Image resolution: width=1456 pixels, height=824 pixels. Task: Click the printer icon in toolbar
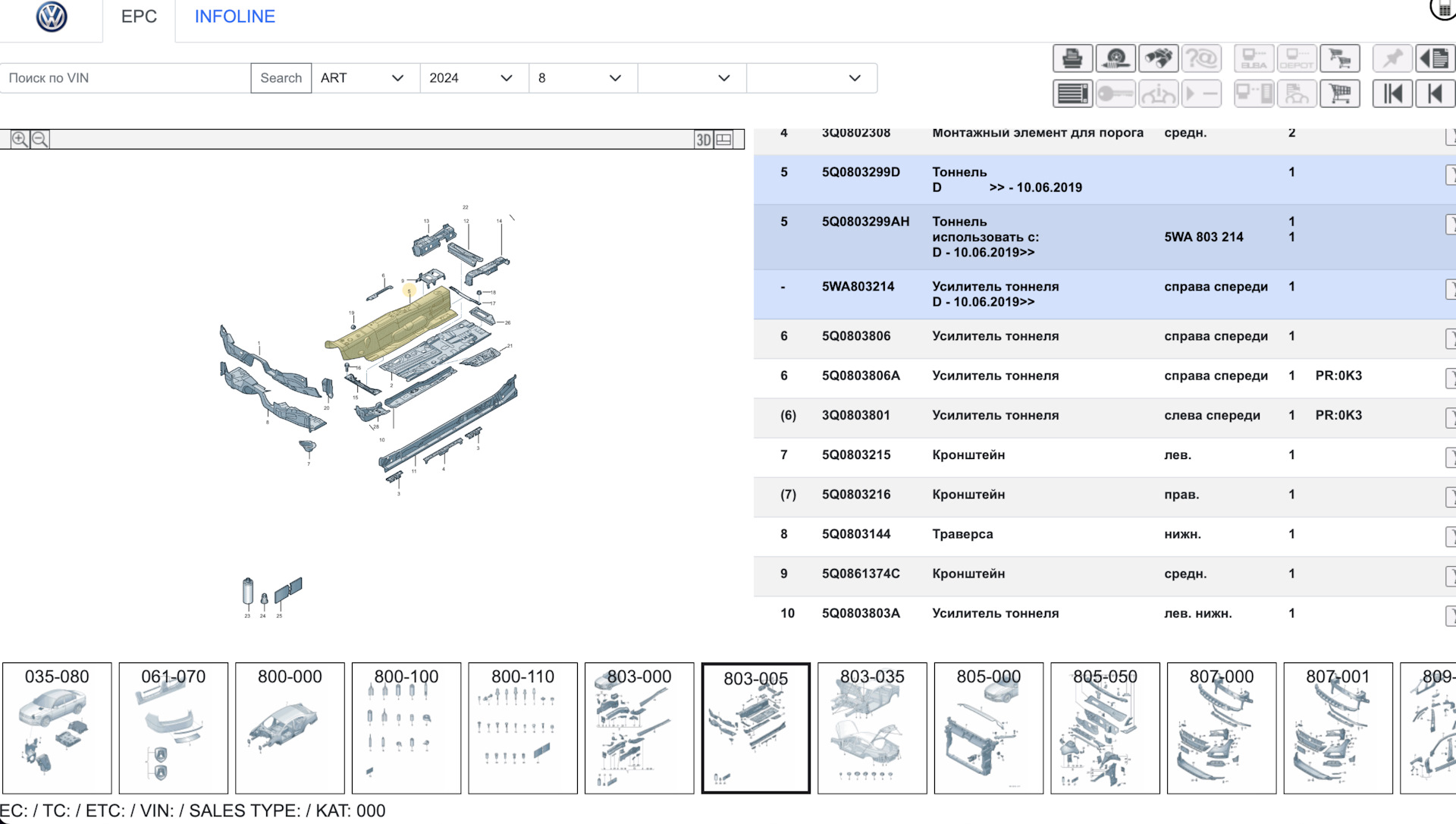[x=1072, y=58]
